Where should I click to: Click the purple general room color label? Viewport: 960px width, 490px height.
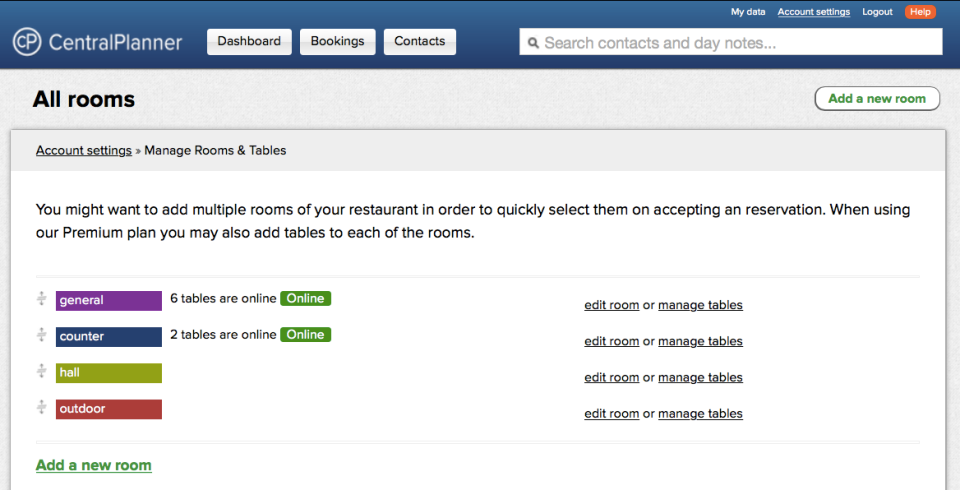(x=108, y=300)
